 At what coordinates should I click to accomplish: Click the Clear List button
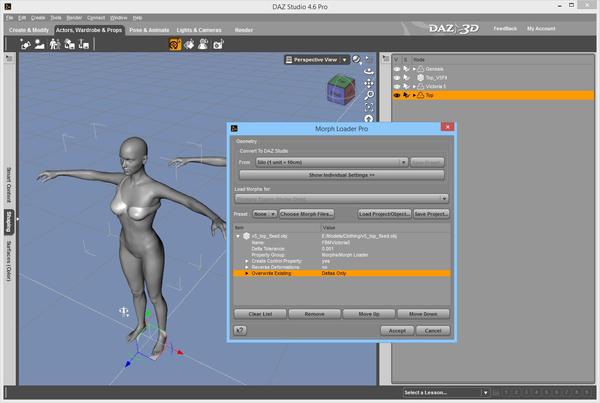click(260, 314)
